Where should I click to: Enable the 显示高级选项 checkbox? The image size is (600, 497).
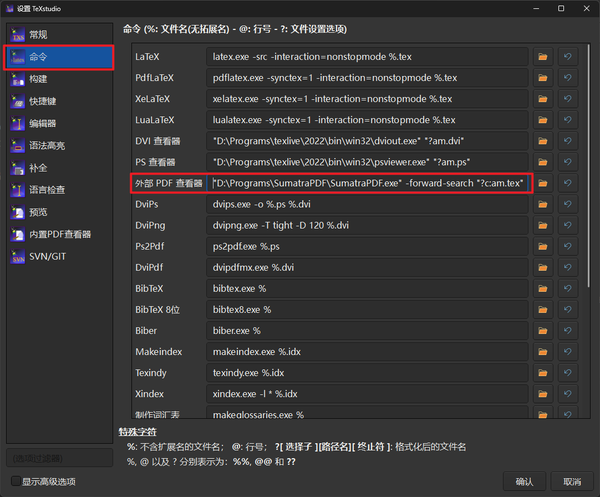16,481
